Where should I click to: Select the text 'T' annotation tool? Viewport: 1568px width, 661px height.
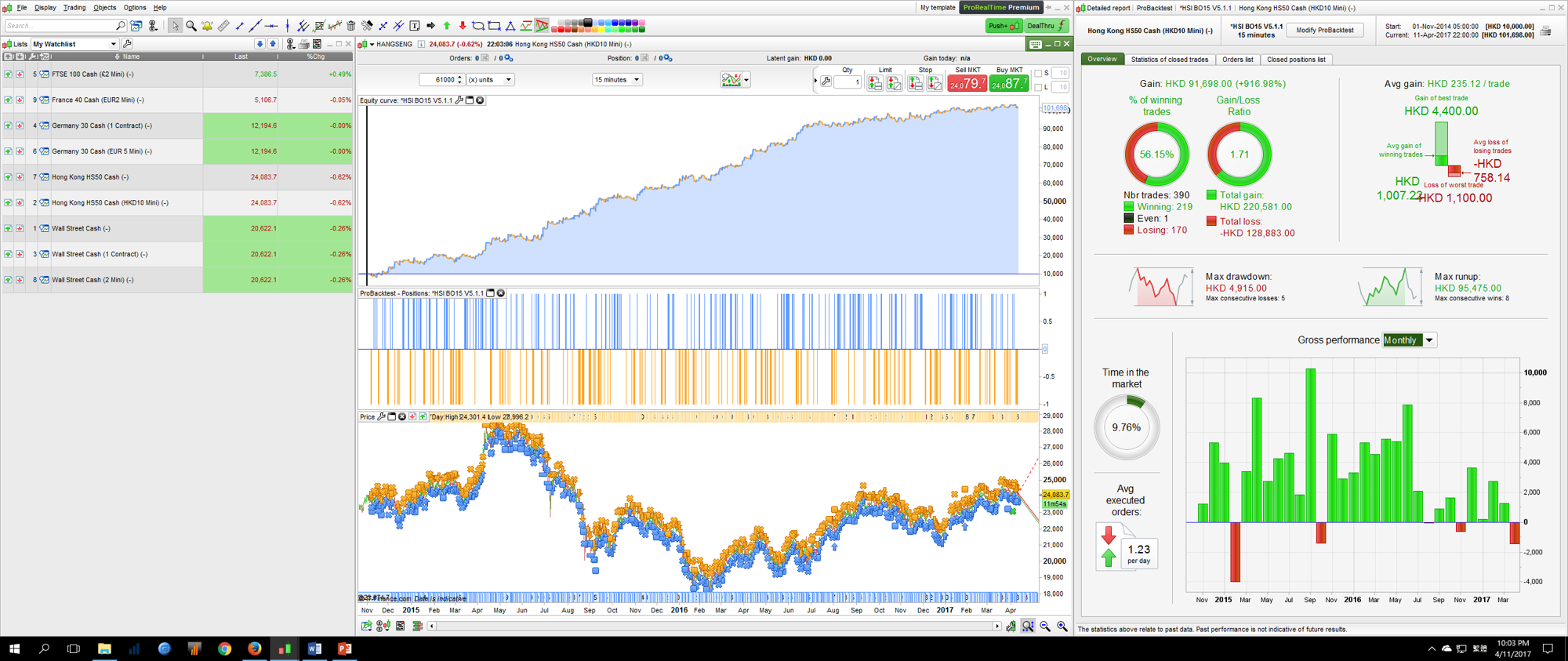415,26
